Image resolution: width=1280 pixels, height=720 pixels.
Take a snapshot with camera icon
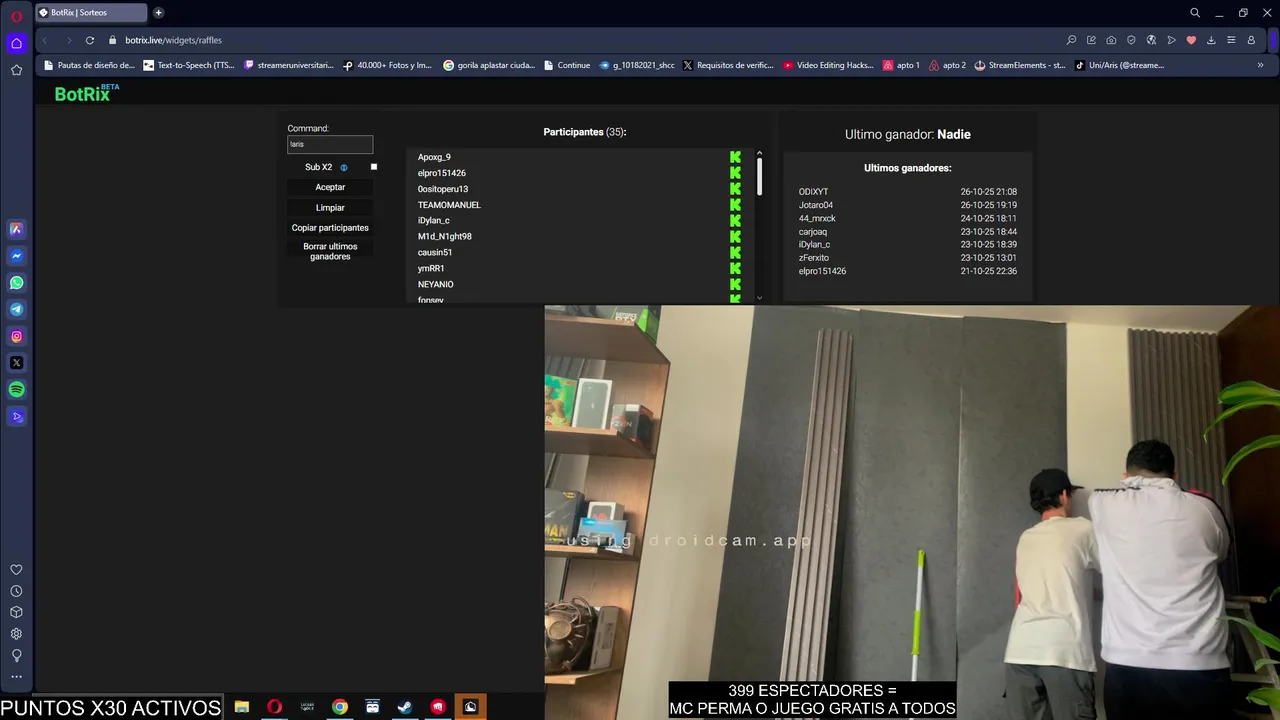[x=1111, y=40]
